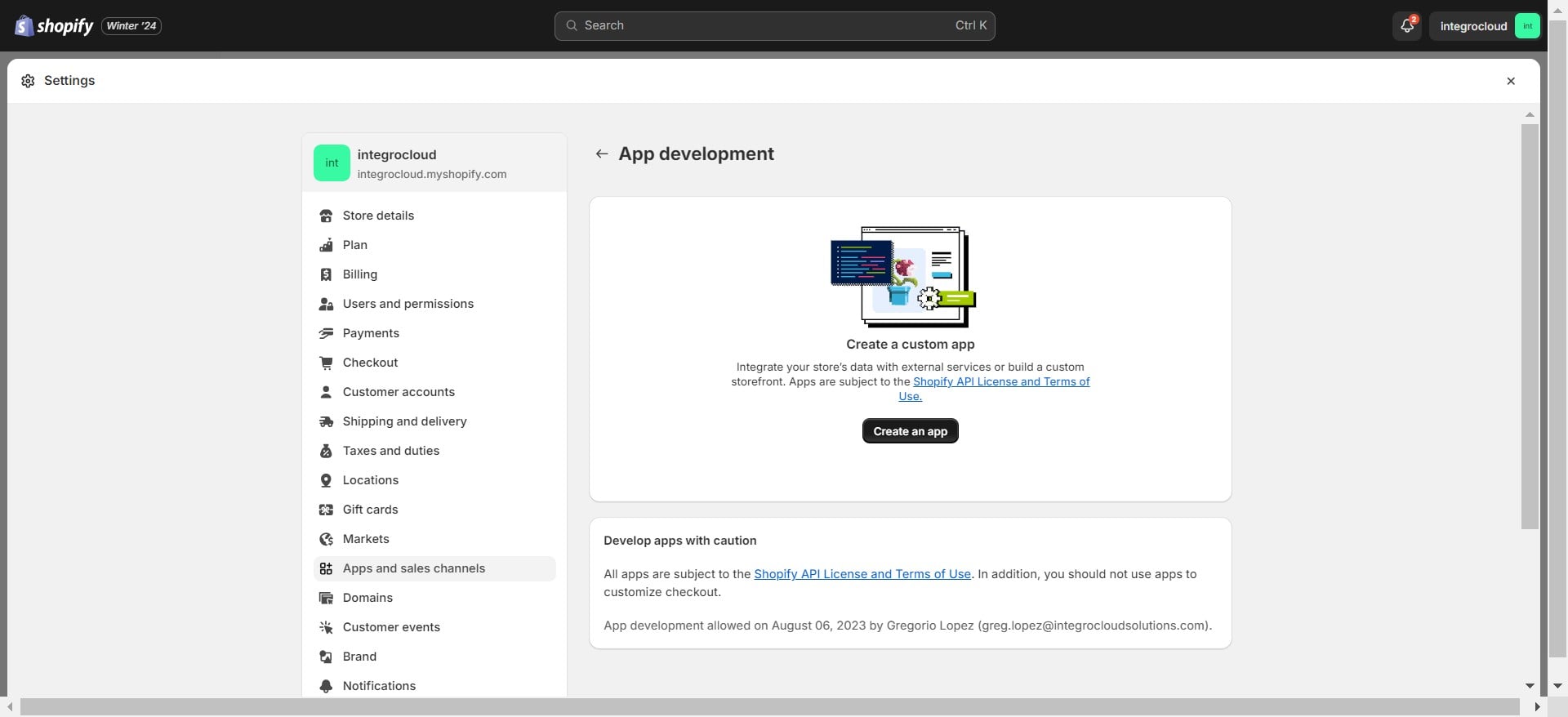Click the Checkout cart icon
The width and height of the screenshot is (1568, 717).
point(326,363)
